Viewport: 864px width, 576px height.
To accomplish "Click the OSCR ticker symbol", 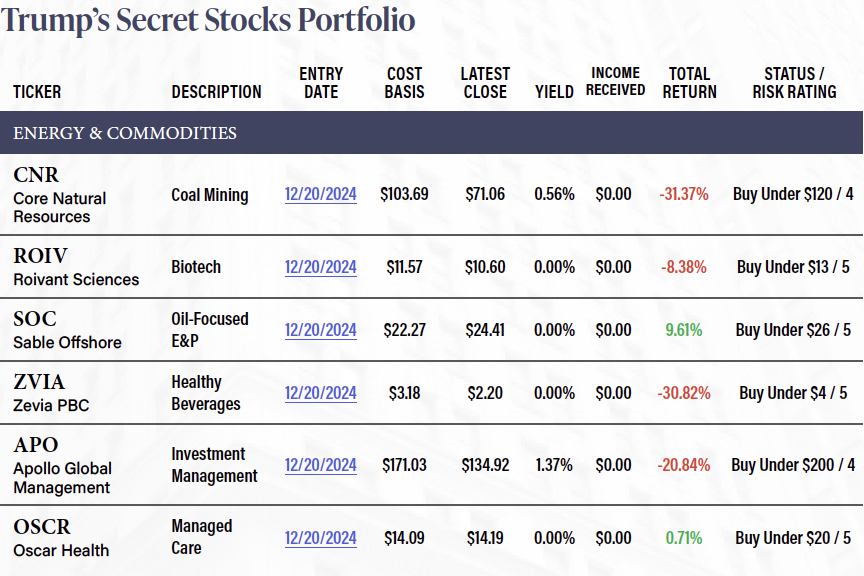I will [42, 527].
